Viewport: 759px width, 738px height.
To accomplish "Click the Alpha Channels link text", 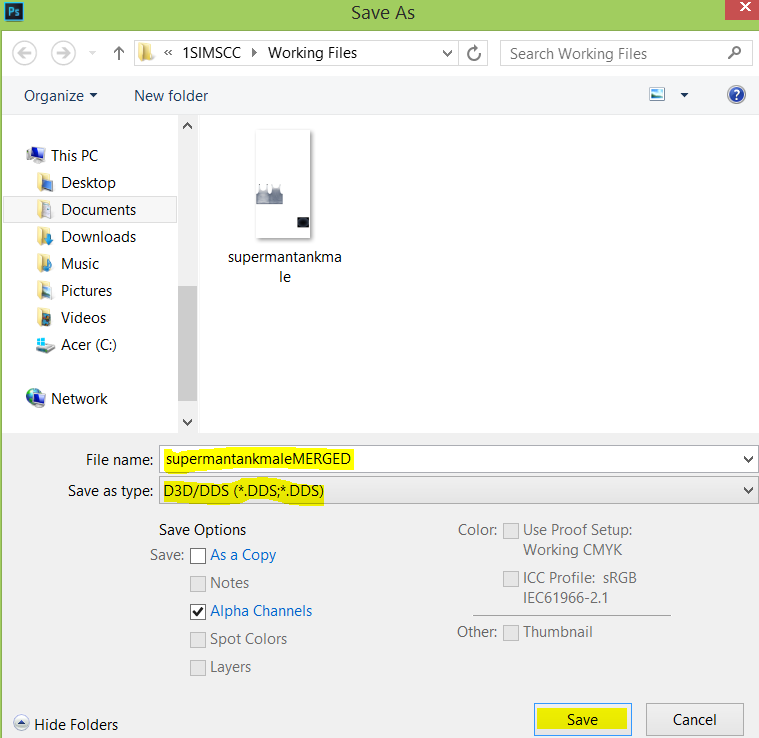I will click(x=261, y=611).
